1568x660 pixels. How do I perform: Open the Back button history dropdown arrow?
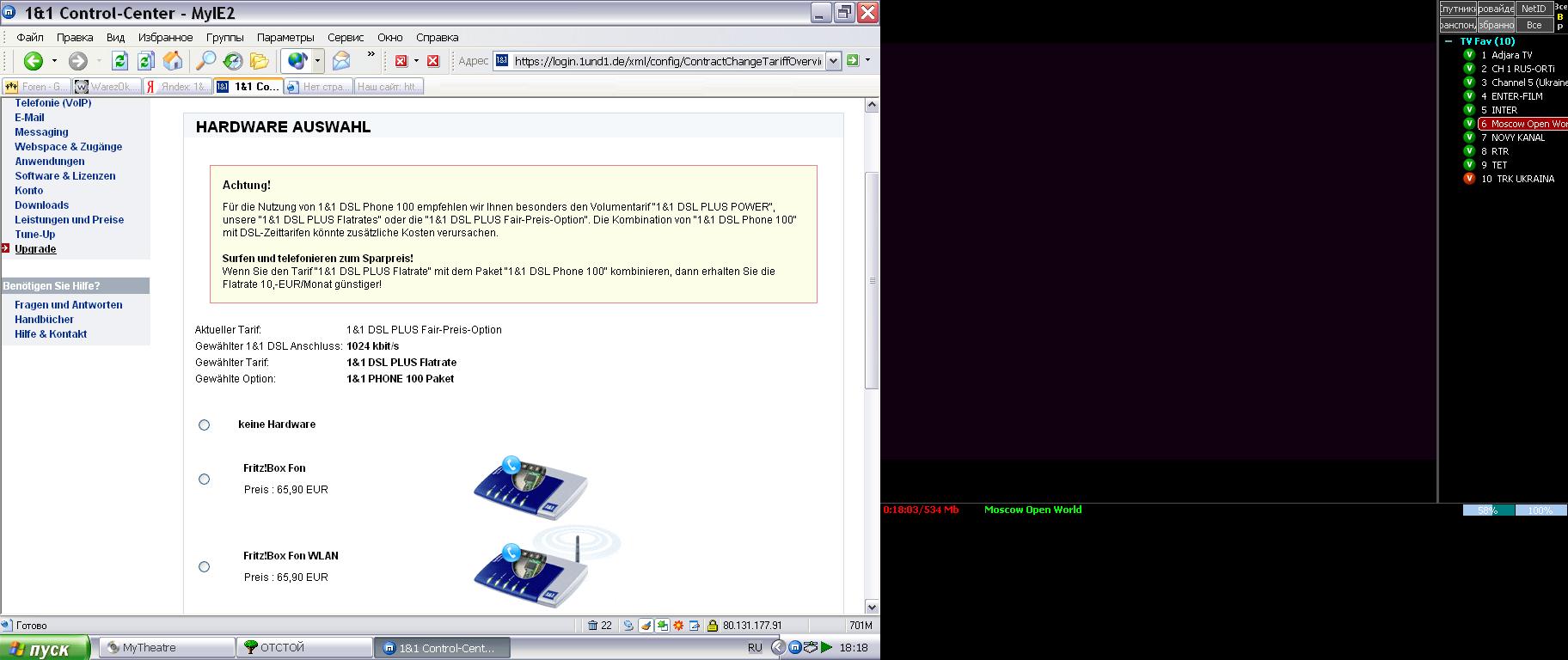pyautogui.click(x=54, y=60)
